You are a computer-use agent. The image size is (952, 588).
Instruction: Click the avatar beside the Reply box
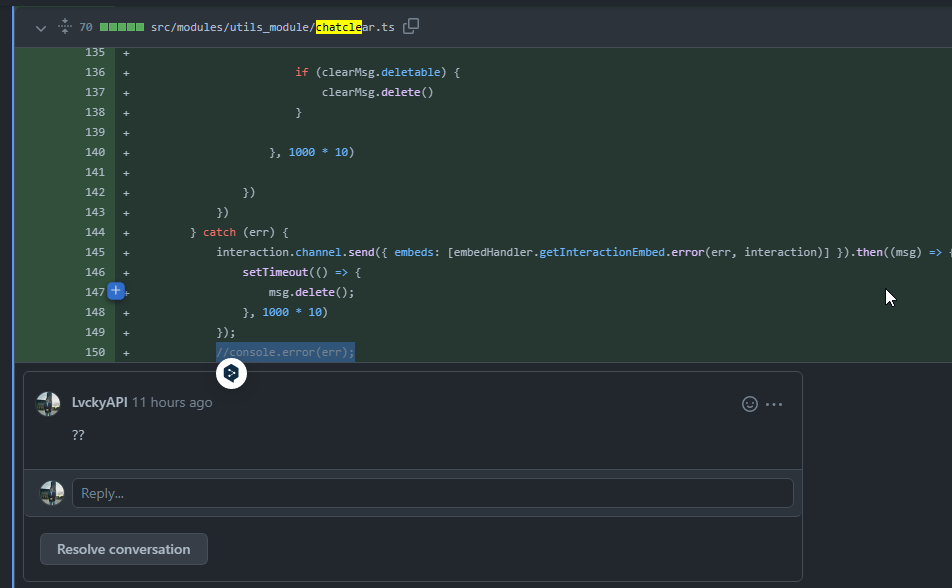point(52,493)
